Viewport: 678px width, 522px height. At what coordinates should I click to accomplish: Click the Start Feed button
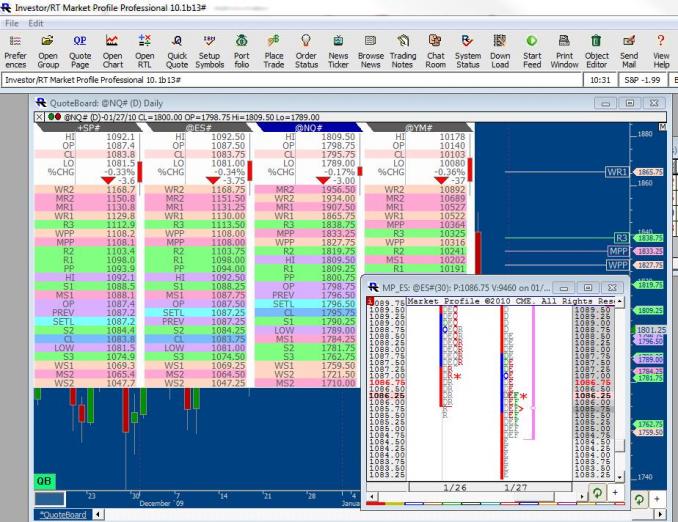(532, 51)
